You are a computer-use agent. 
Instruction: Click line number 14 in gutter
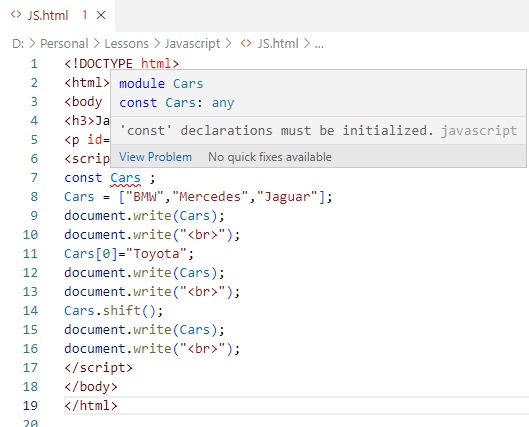(x=30, y=311)
